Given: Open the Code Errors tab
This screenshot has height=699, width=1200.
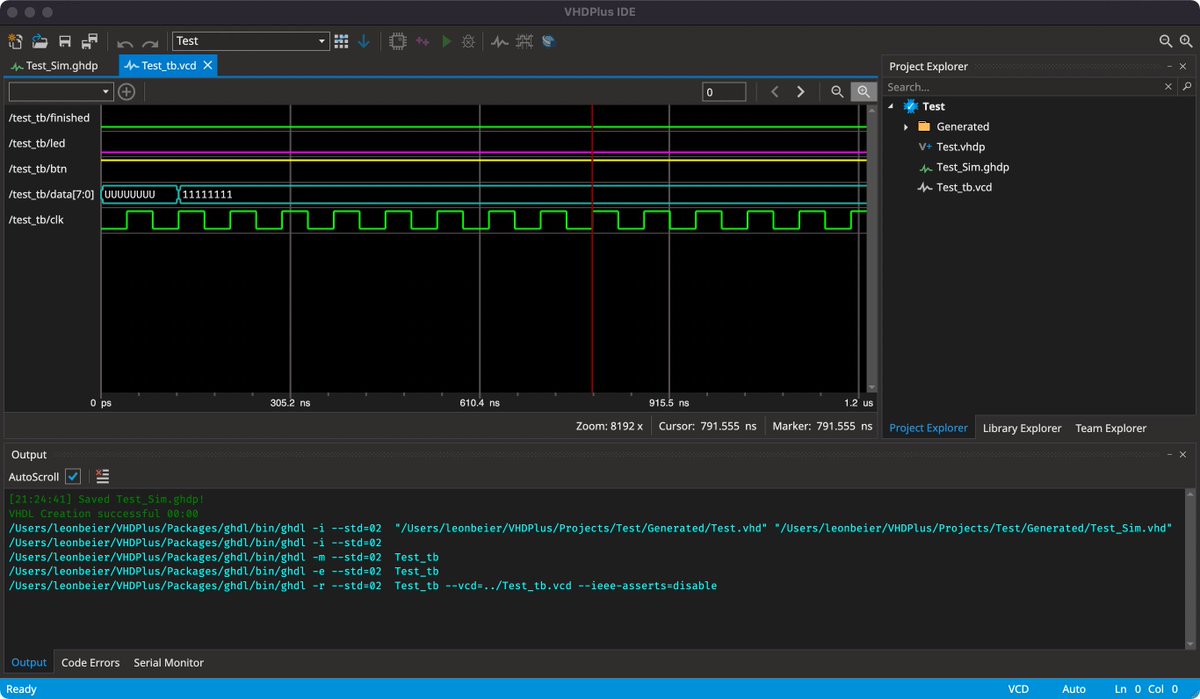Looking at the screenshot, I should click(x=90, y=662).
